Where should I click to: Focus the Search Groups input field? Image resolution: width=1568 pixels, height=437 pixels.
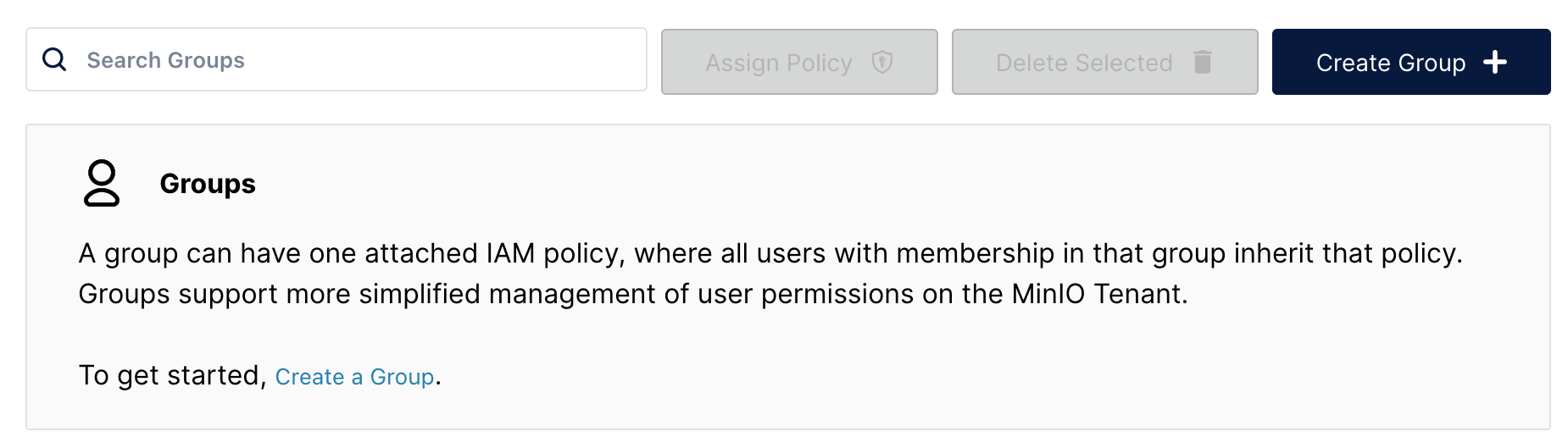click(x=356, y=60)
